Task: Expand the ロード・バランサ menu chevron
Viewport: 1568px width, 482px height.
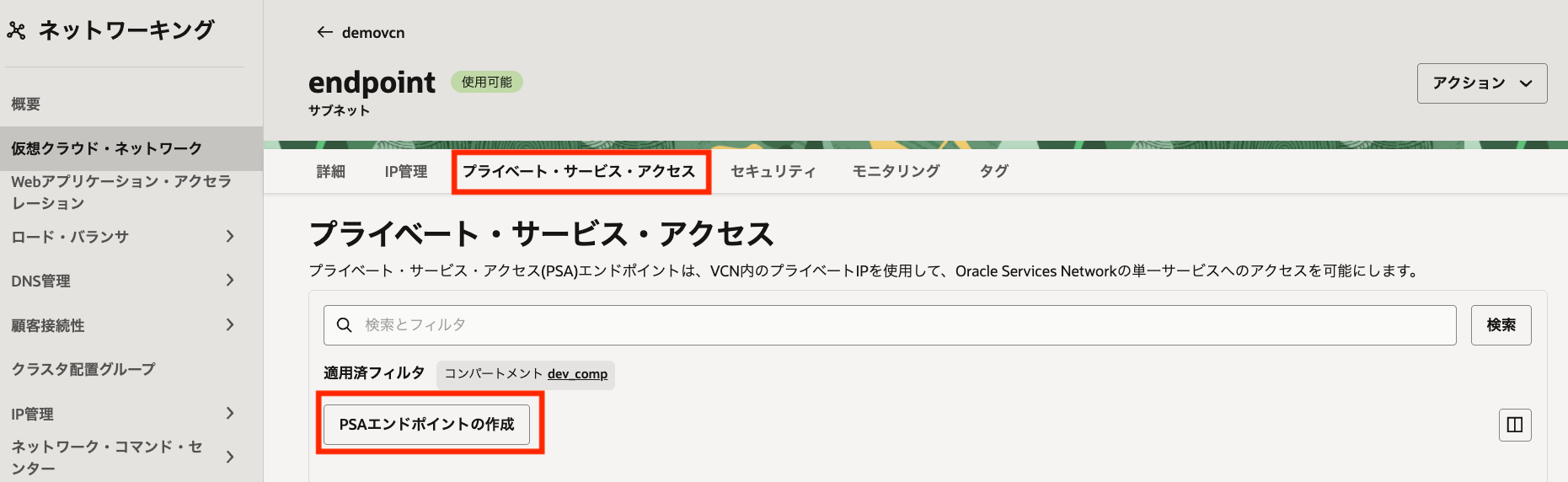Action: click(x=230, y=237)
